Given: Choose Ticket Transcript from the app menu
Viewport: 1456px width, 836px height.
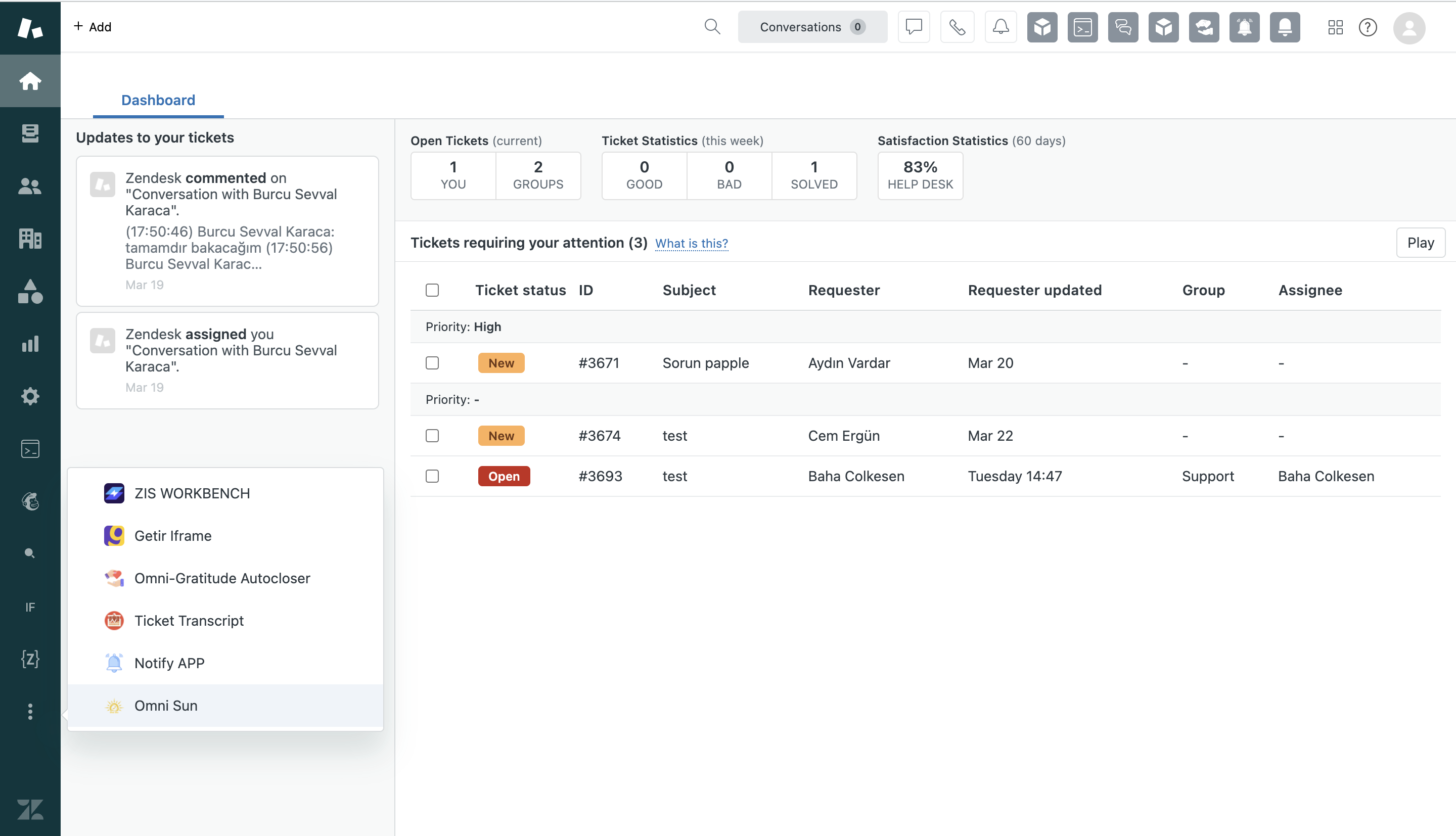Looking at the screenshot, I should 225,621.
